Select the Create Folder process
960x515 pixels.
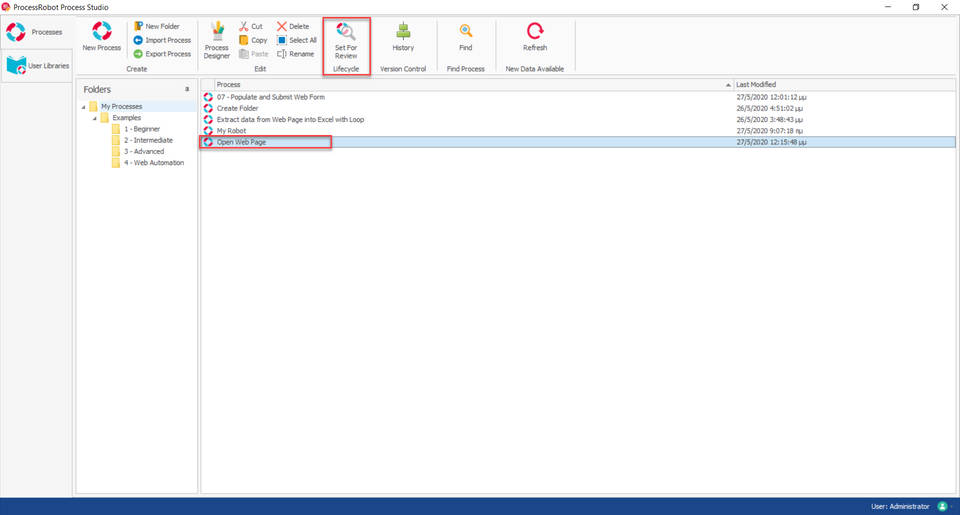point(577,108)
